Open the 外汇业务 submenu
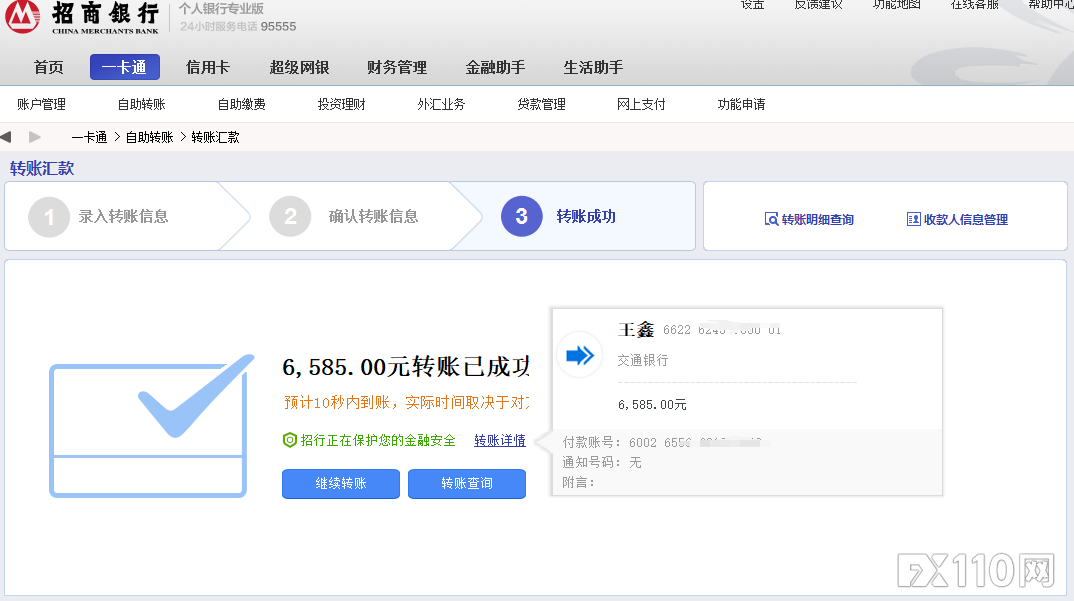This screenshot has height=601, width=1074. pyautogui.click(x=441, y=104)
